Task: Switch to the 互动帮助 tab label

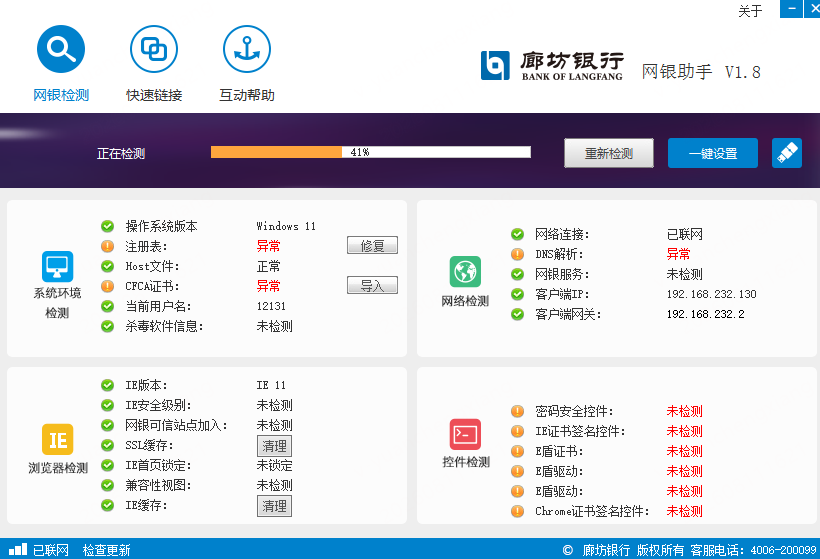Action: [x=247, y=95]
